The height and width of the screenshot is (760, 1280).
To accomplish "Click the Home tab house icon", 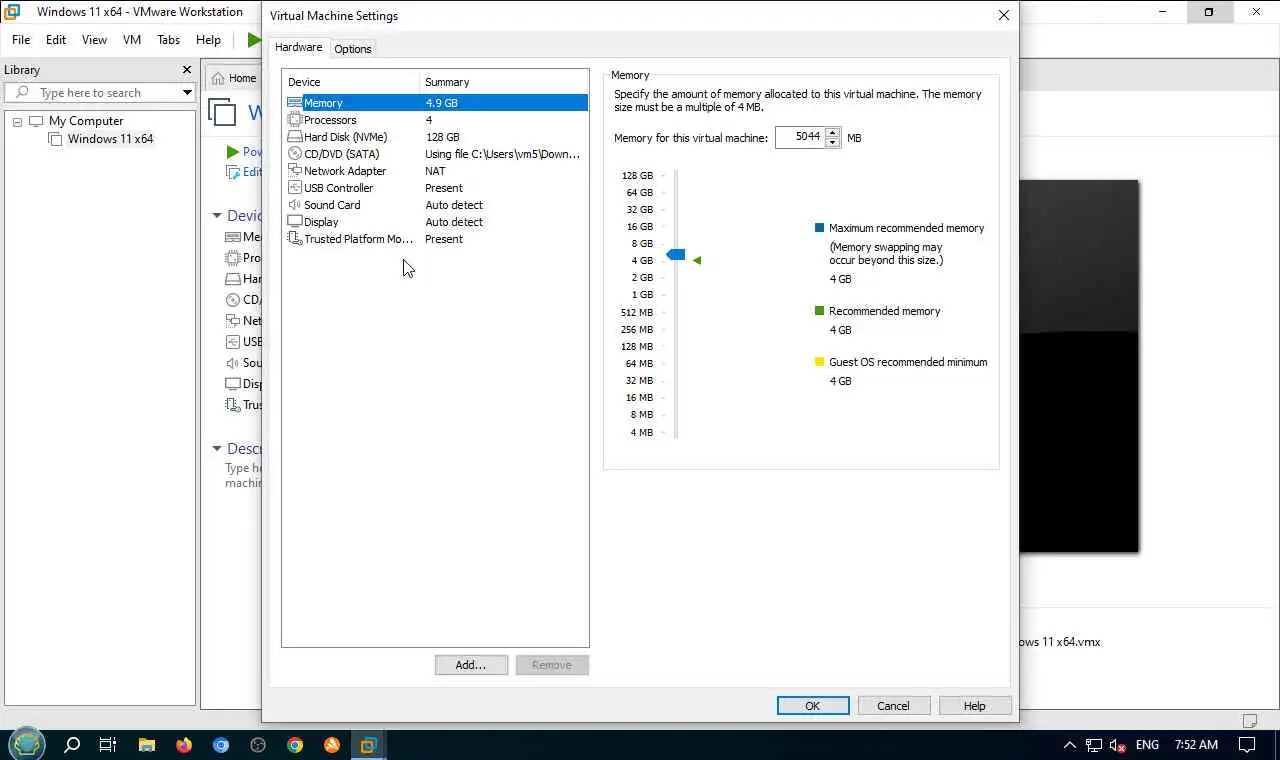I will coord(218,78).
